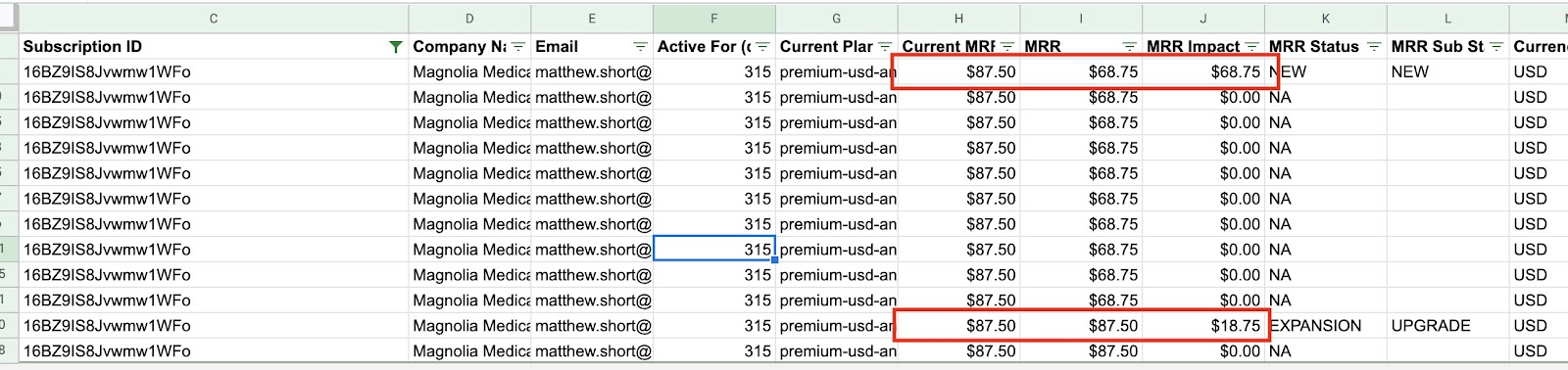Open MRR Sub Status filter dropdown
The height and width of the screenshot is (370, 1568).
(x=1496, y=46)
